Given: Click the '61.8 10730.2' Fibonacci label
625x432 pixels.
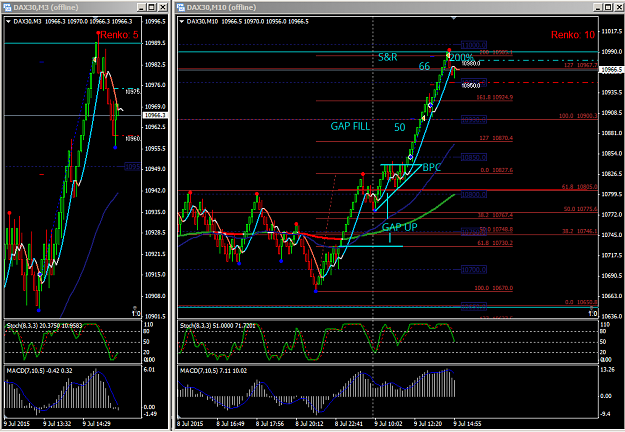Looking at the screenshot, I should tap(494, 243).
